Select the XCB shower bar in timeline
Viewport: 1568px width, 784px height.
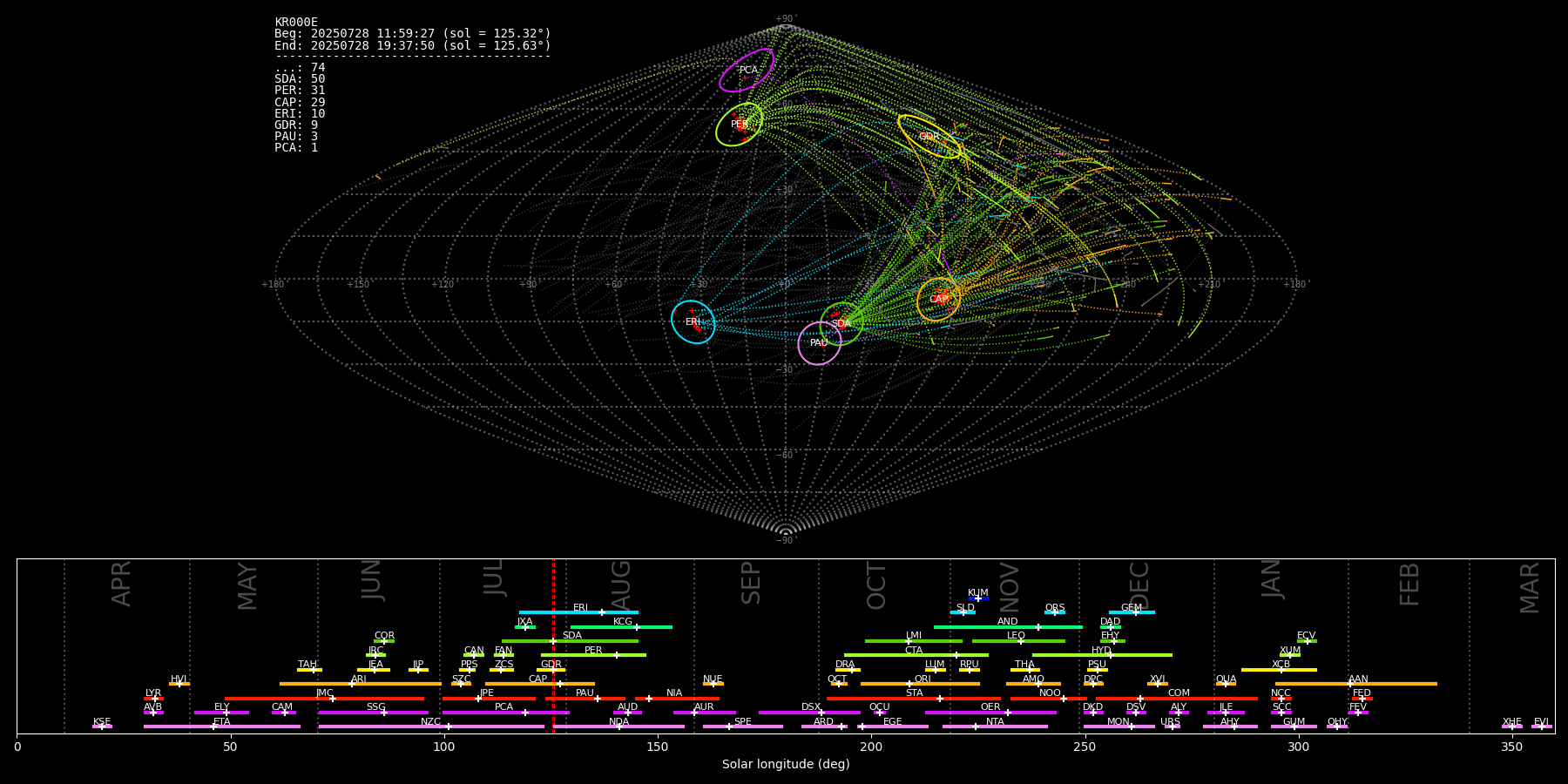click(x=1279, y=670)
